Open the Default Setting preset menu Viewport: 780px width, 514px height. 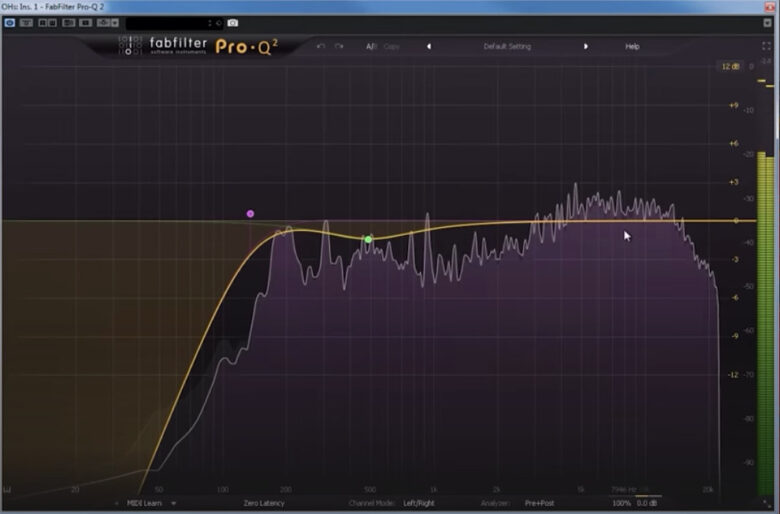[x=507, y=46]
